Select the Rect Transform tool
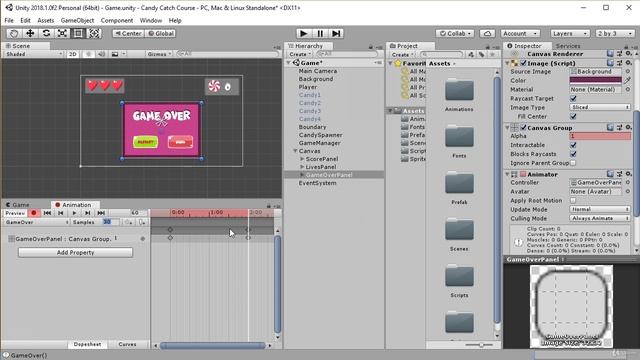Screen dimensions: 640x360 click(78, 33)
